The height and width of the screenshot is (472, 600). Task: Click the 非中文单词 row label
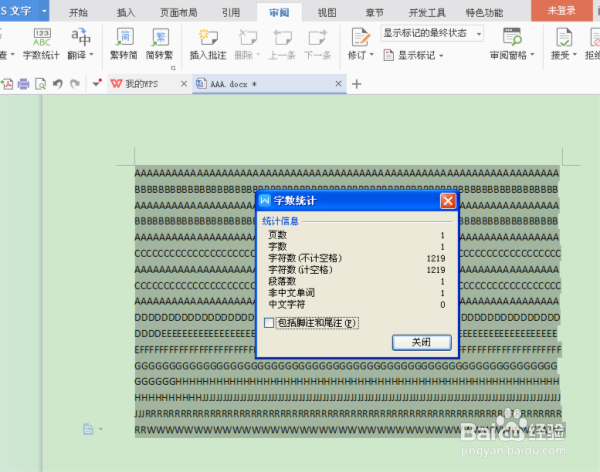coord(292,293)
